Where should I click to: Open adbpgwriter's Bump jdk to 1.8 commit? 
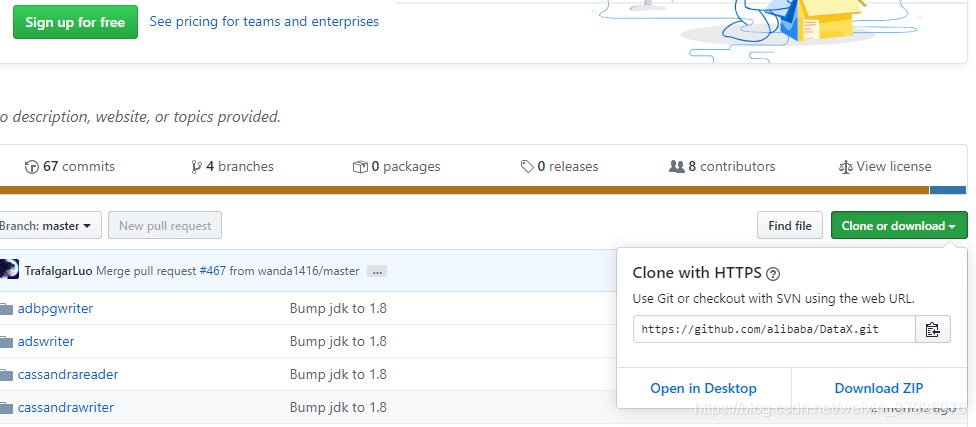[338, 308]
